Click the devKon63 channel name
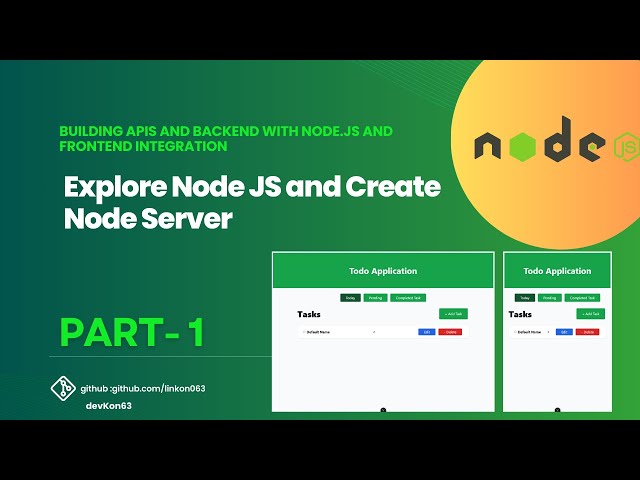 coord(109,406)
